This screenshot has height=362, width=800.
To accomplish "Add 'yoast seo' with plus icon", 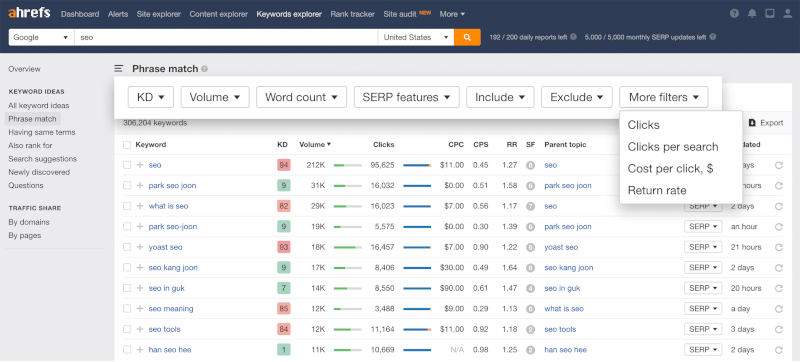I will point(140,247).
